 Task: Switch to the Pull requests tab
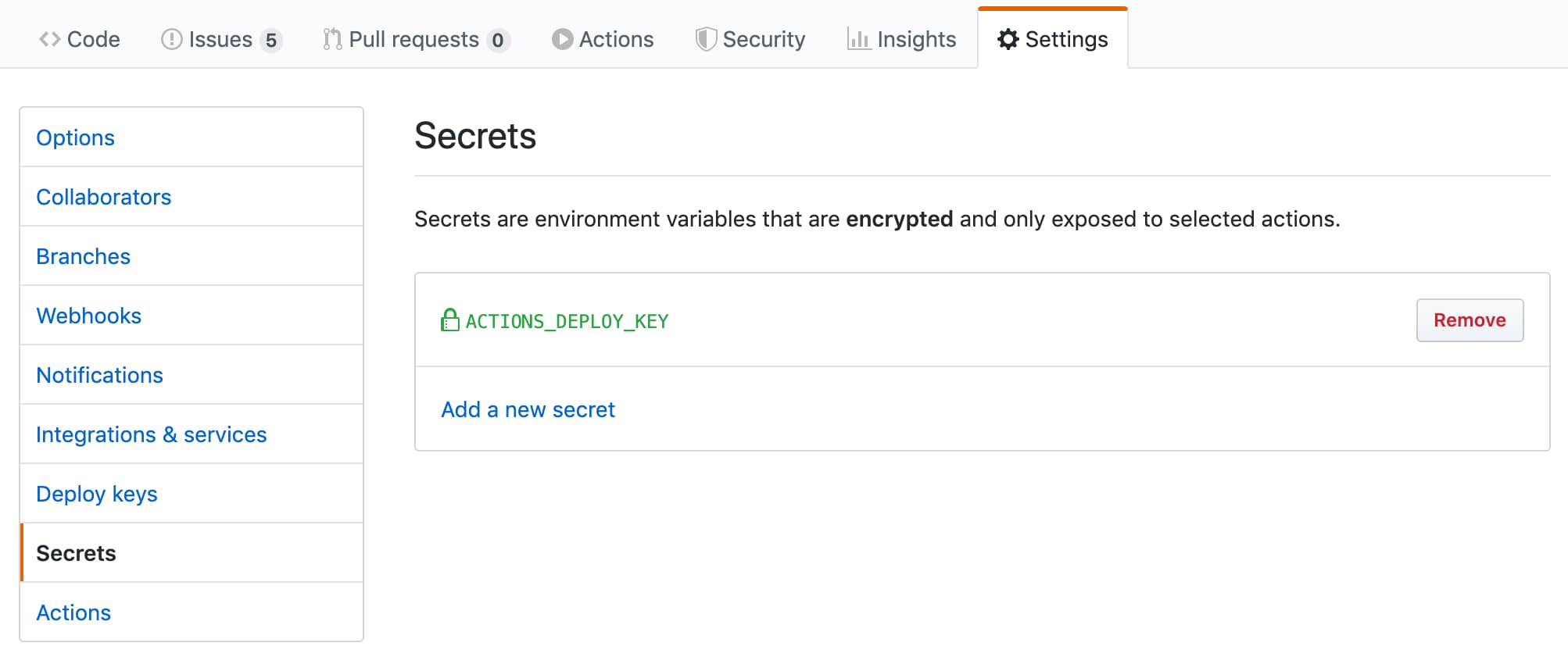click(413, 39)
